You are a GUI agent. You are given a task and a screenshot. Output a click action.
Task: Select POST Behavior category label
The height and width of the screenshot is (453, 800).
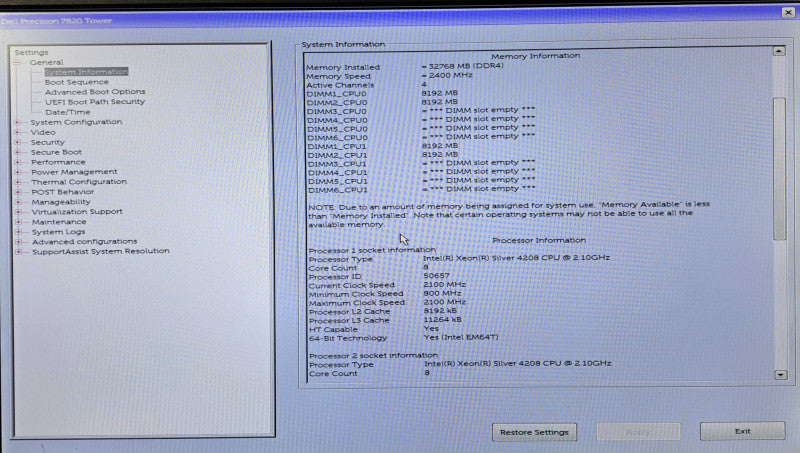[x=63, y=192]
